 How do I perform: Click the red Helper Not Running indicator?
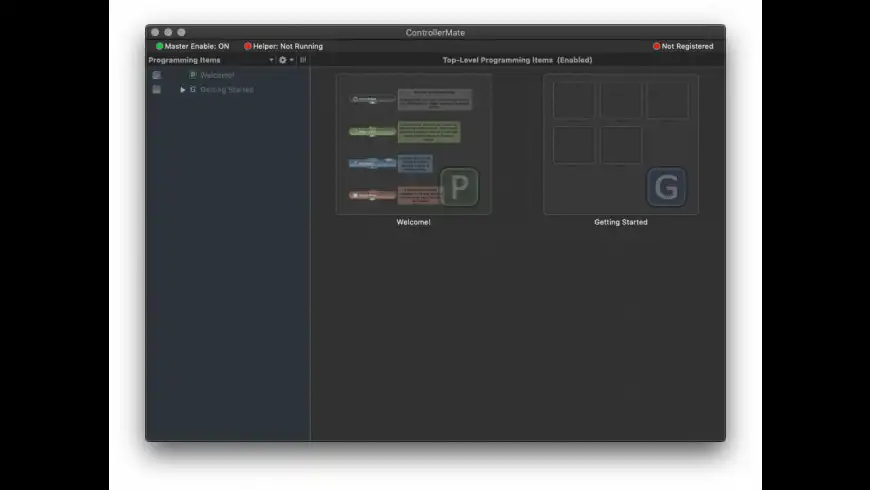pyautogui.click(x=248, y=46)
